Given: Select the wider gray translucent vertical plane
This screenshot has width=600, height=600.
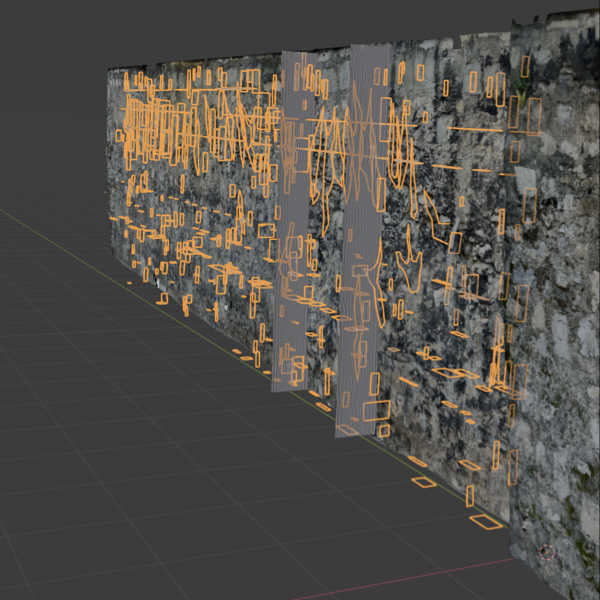Looking at the screenshot, I should pos(362,241).
